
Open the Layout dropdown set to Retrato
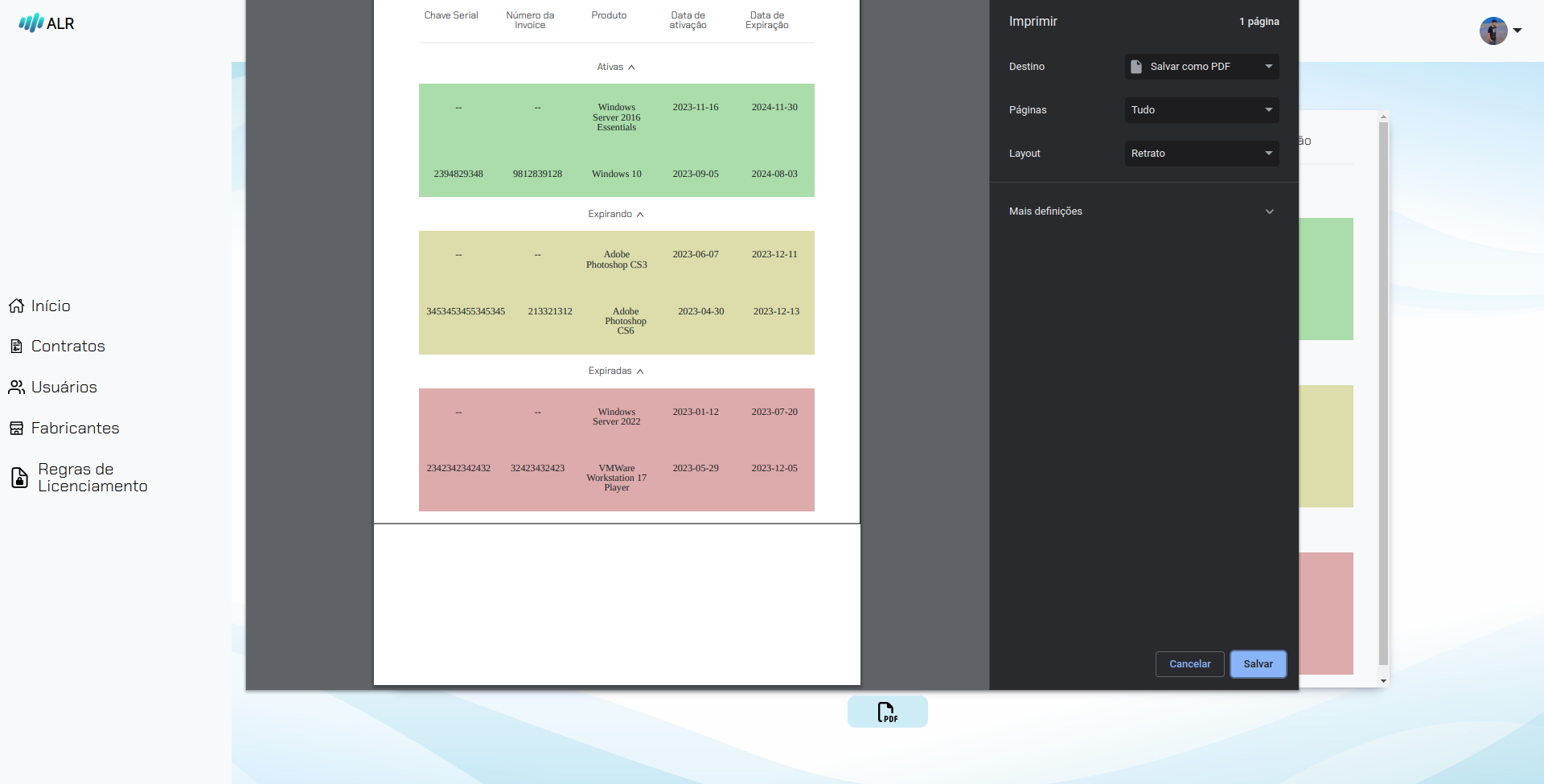(1201, 154)
